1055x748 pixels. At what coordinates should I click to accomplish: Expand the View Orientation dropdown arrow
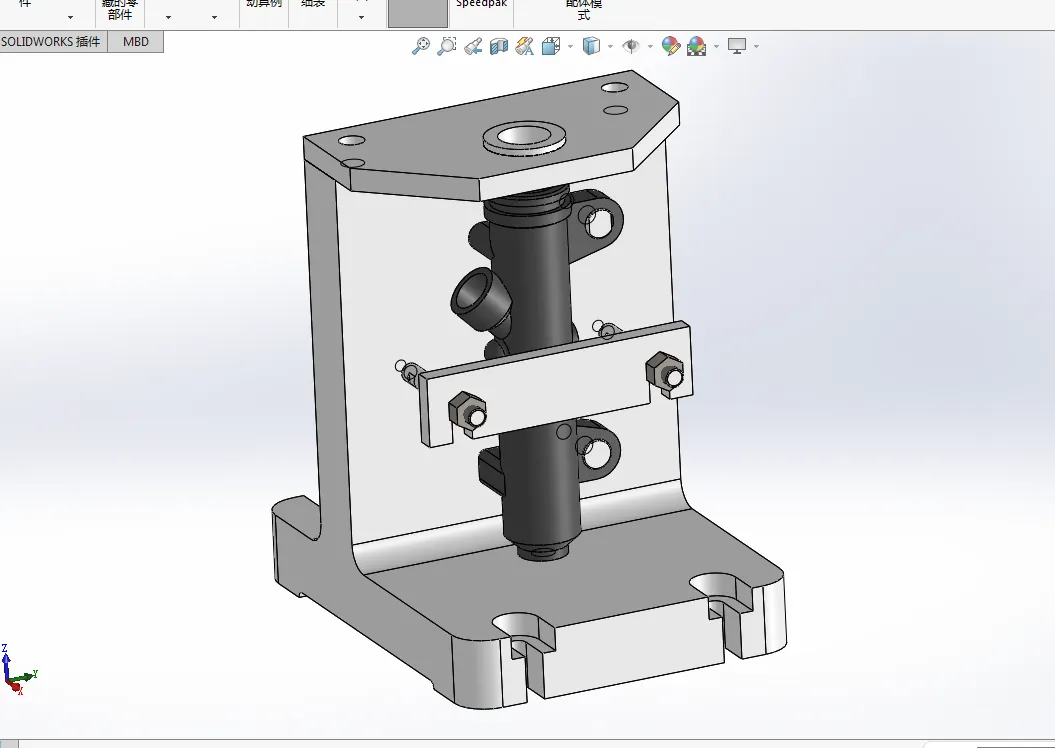click(571, 46)
